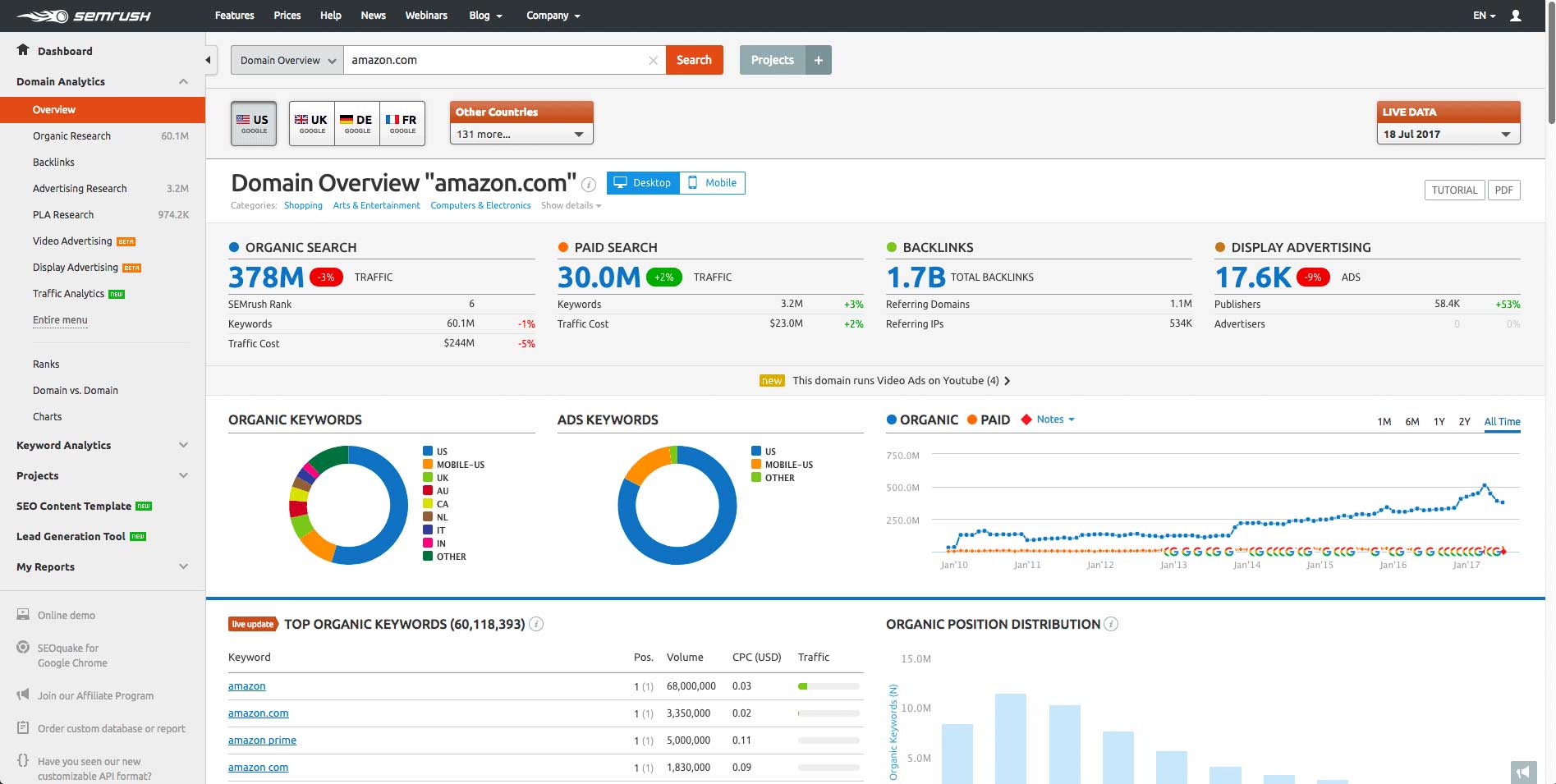
Task: Open the Webinars top menu item
Action: 426,16
